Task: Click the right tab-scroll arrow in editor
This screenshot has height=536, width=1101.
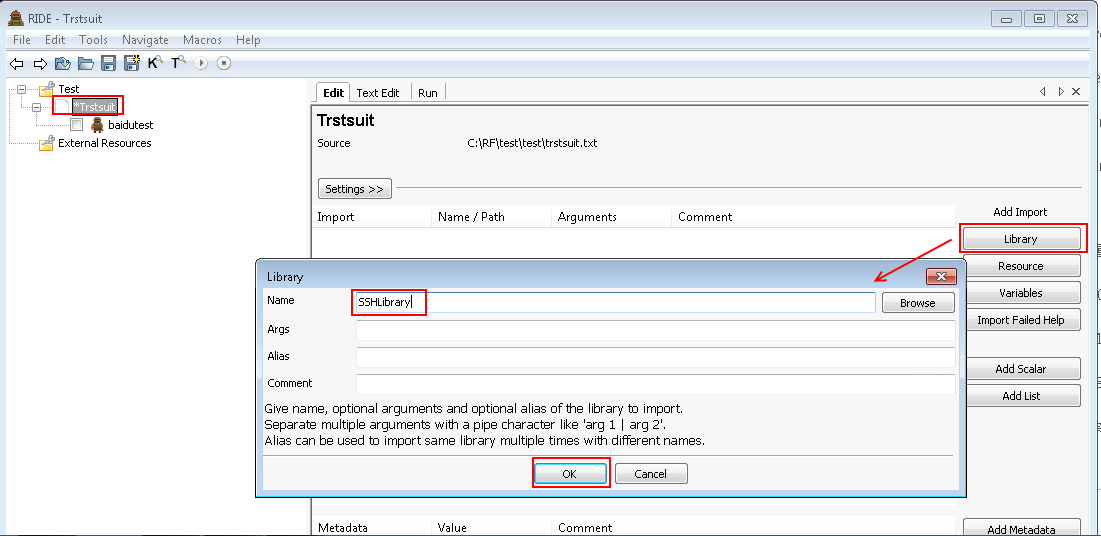Action: [x=1061, y=92]
